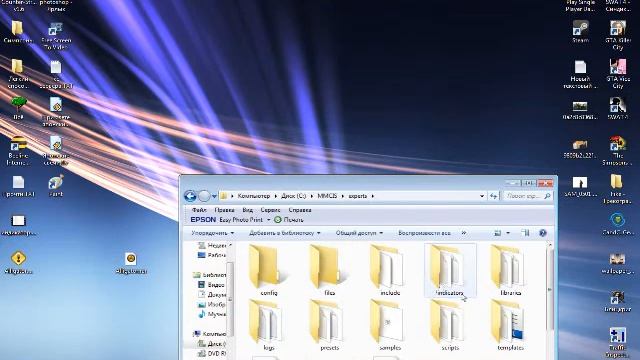Select Рабочий стол in navigation pane
This screenshot has height=360, width=640.
211,255
